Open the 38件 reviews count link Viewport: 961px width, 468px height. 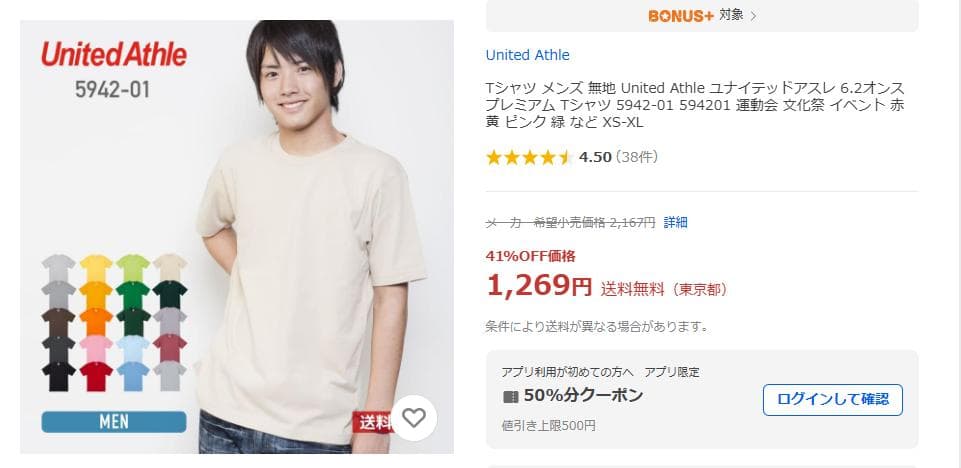click(x=637, y=157)
